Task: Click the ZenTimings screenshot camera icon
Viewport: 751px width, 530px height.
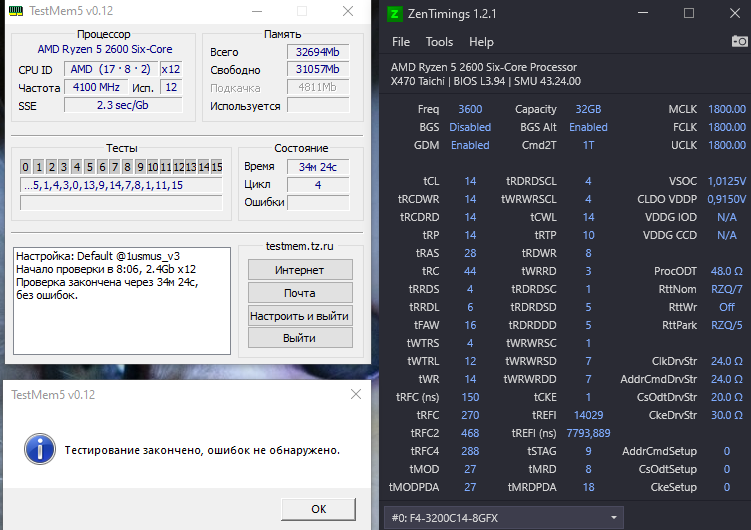Action: click(x=740, y=42)
